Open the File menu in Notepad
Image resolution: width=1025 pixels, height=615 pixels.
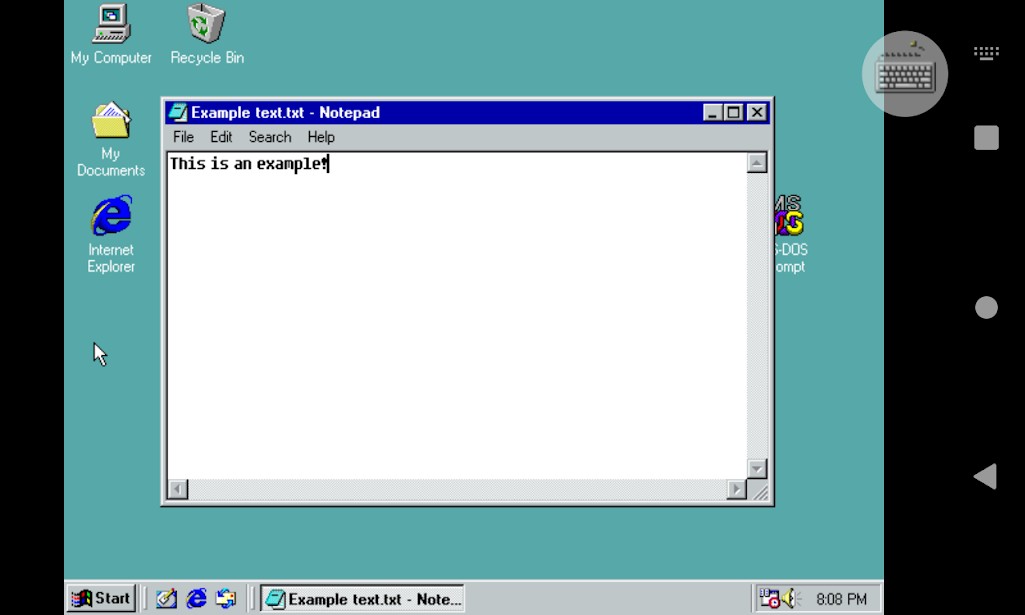pyautogui.click(x=183, y=137)
